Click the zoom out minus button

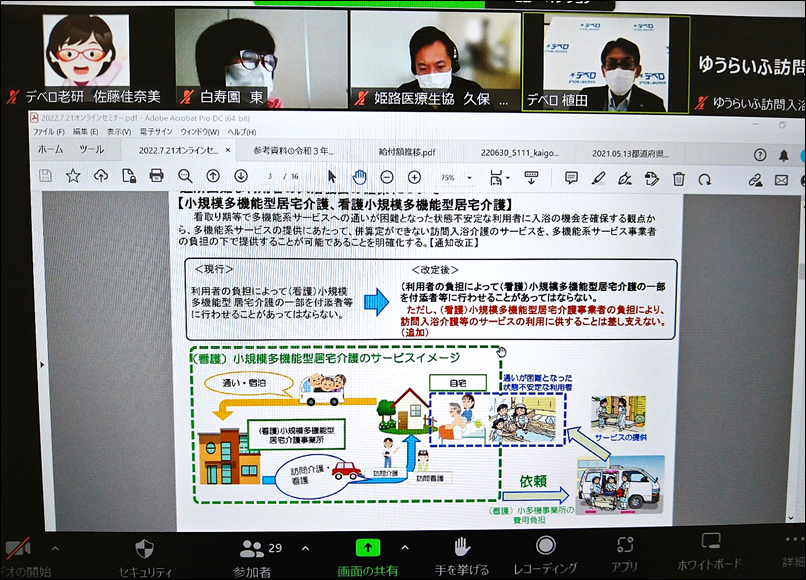(x=387, y=177)
